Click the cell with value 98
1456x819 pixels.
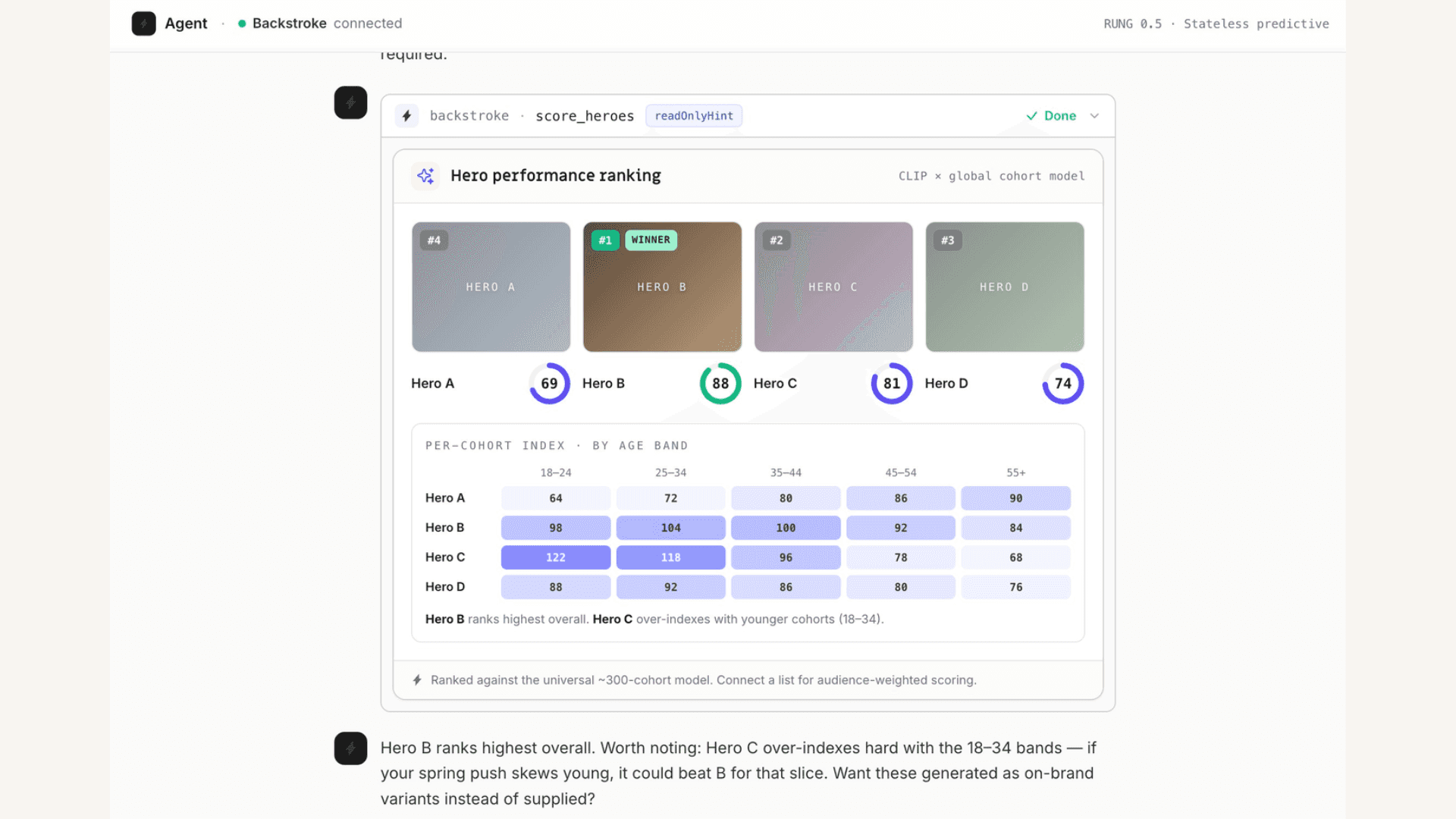click(556, 528)
